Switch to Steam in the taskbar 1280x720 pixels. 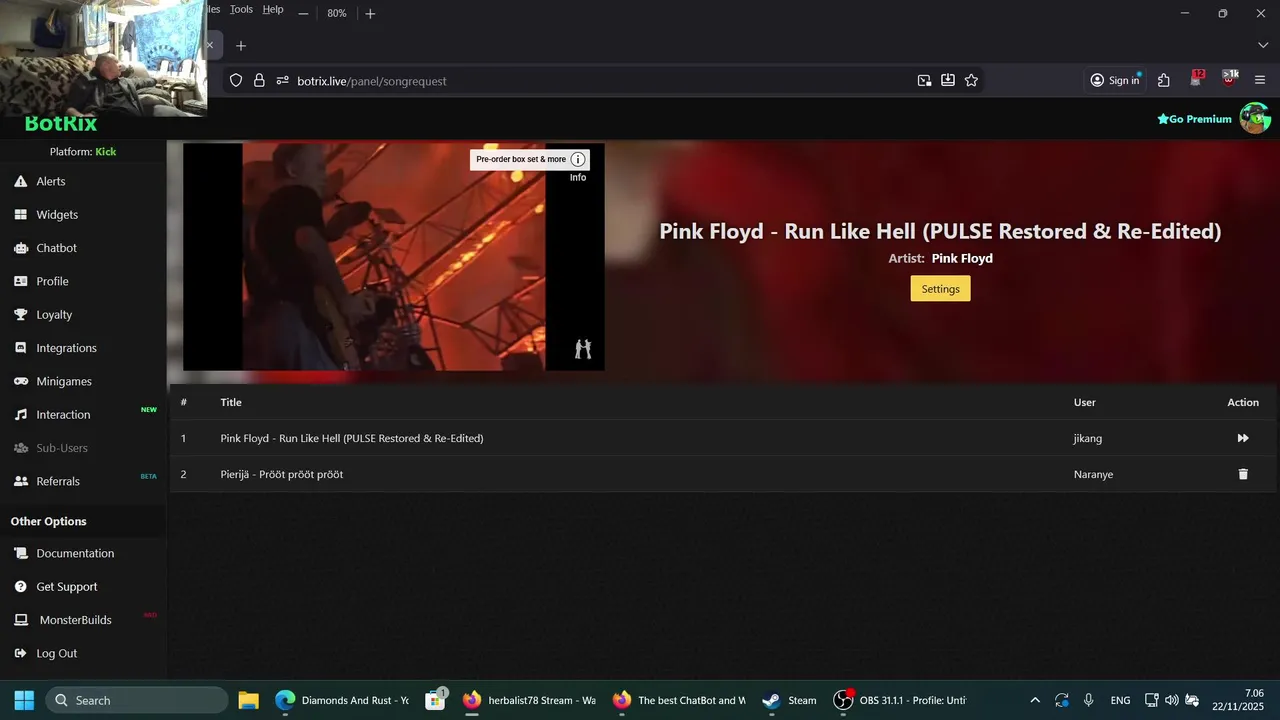coord(789,700)
